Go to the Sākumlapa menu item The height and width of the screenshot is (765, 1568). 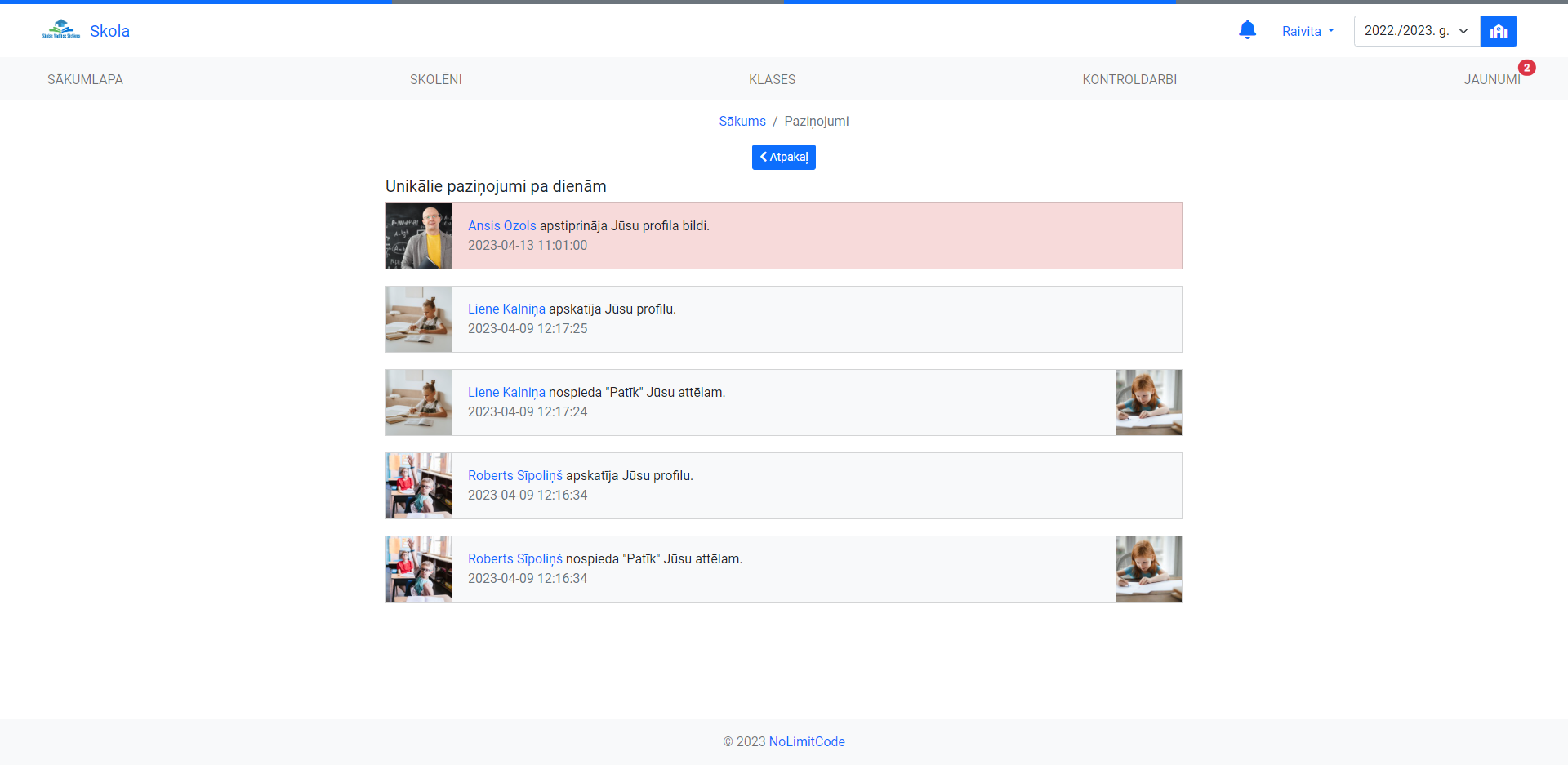pos(85,79)
